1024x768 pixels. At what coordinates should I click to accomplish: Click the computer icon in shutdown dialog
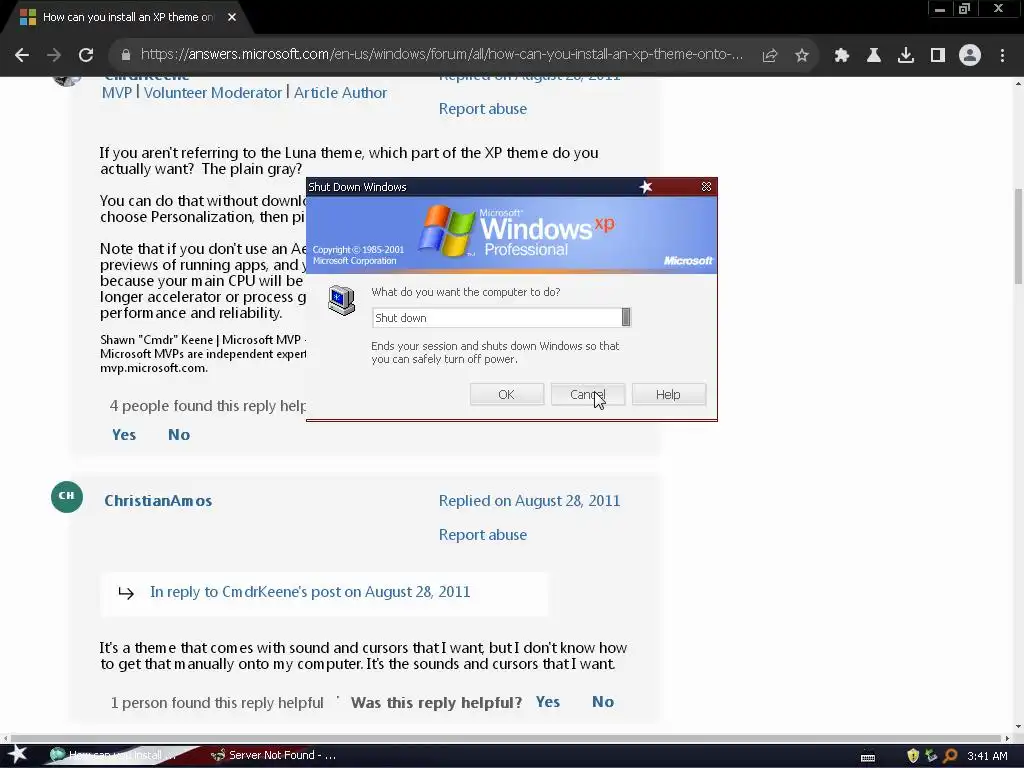coord(342,300)
